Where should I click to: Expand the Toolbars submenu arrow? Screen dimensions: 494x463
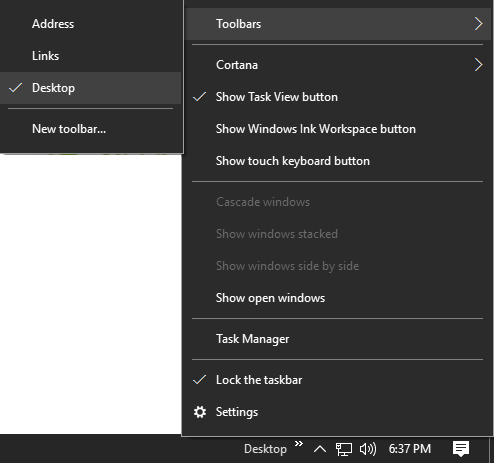[x=478, y=24]
